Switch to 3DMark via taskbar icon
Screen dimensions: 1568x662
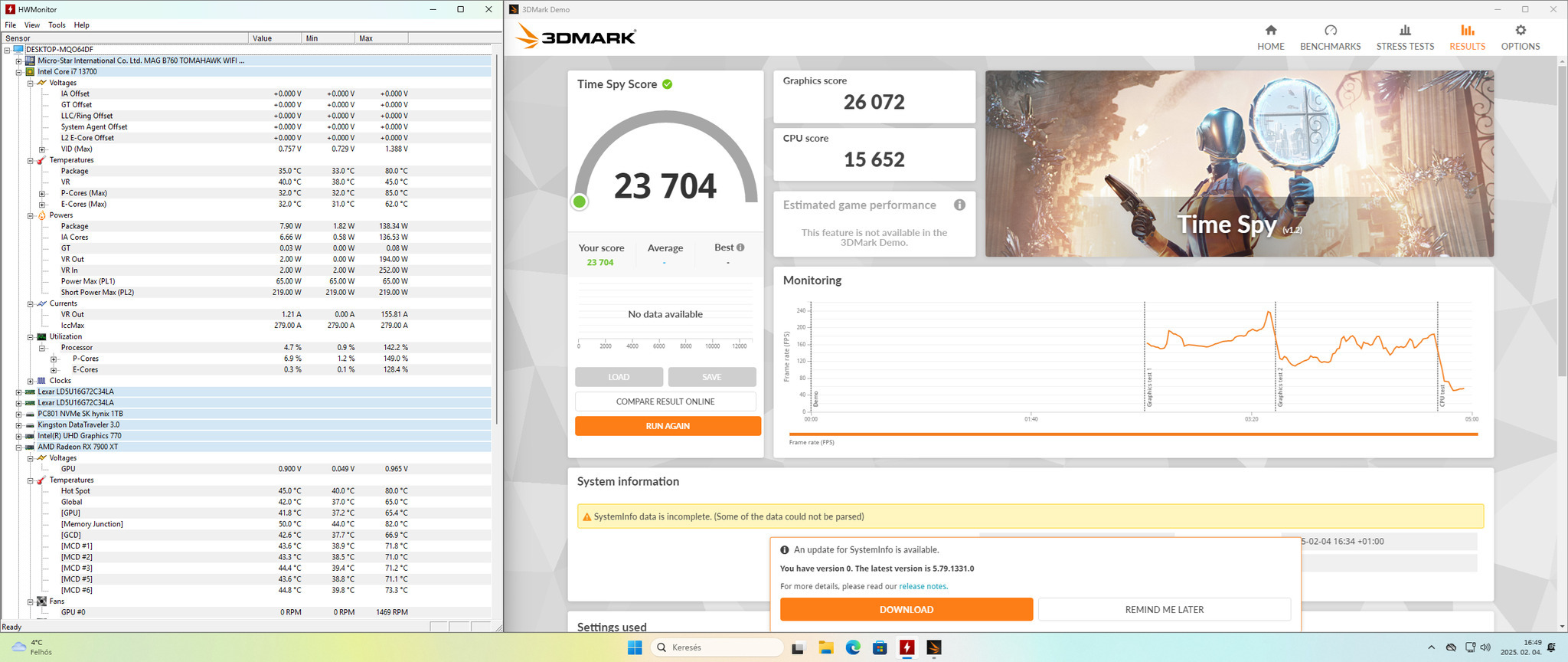(x=934, y=648)
